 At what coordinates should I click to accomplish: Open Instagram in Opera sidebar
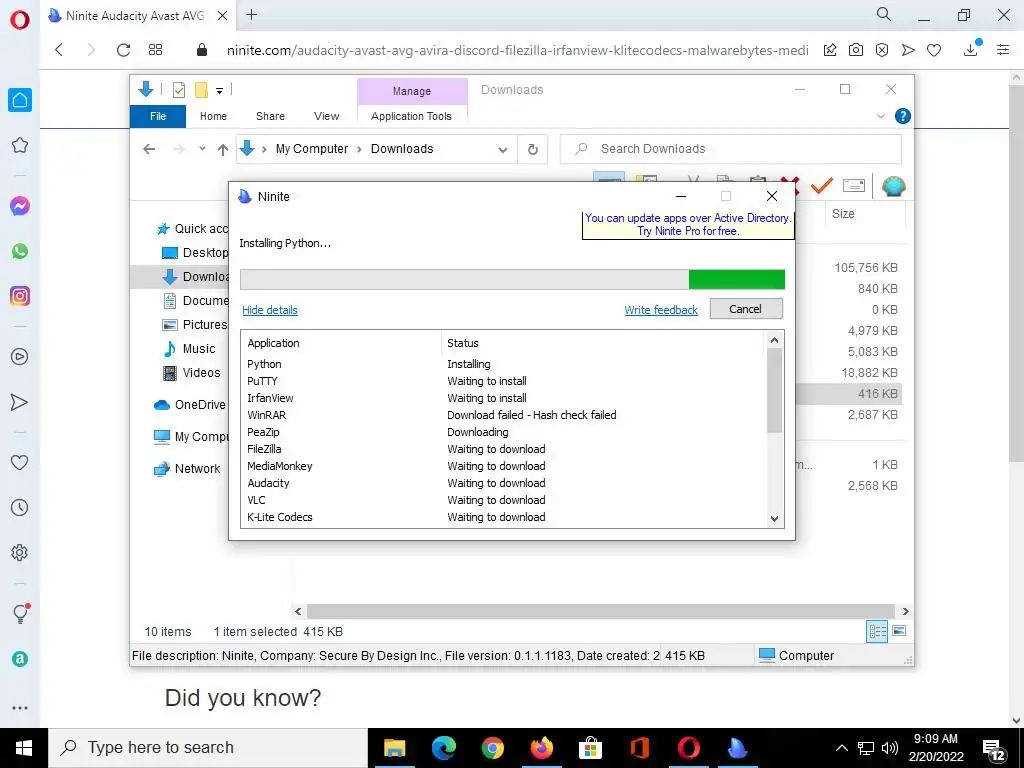20,296
